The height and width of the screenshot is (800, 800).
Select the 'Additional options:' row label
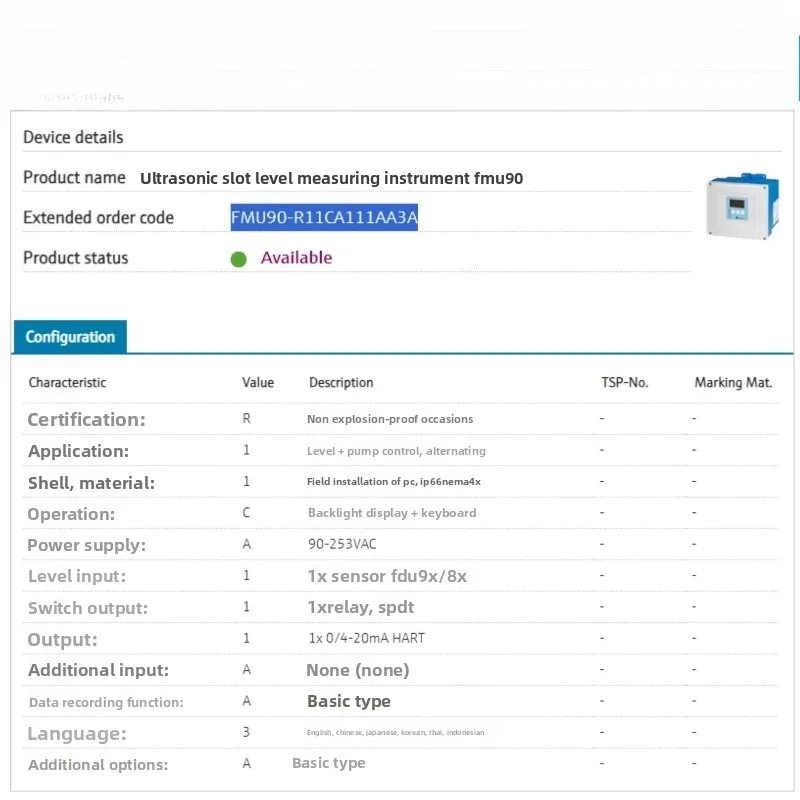coord(98,765)
